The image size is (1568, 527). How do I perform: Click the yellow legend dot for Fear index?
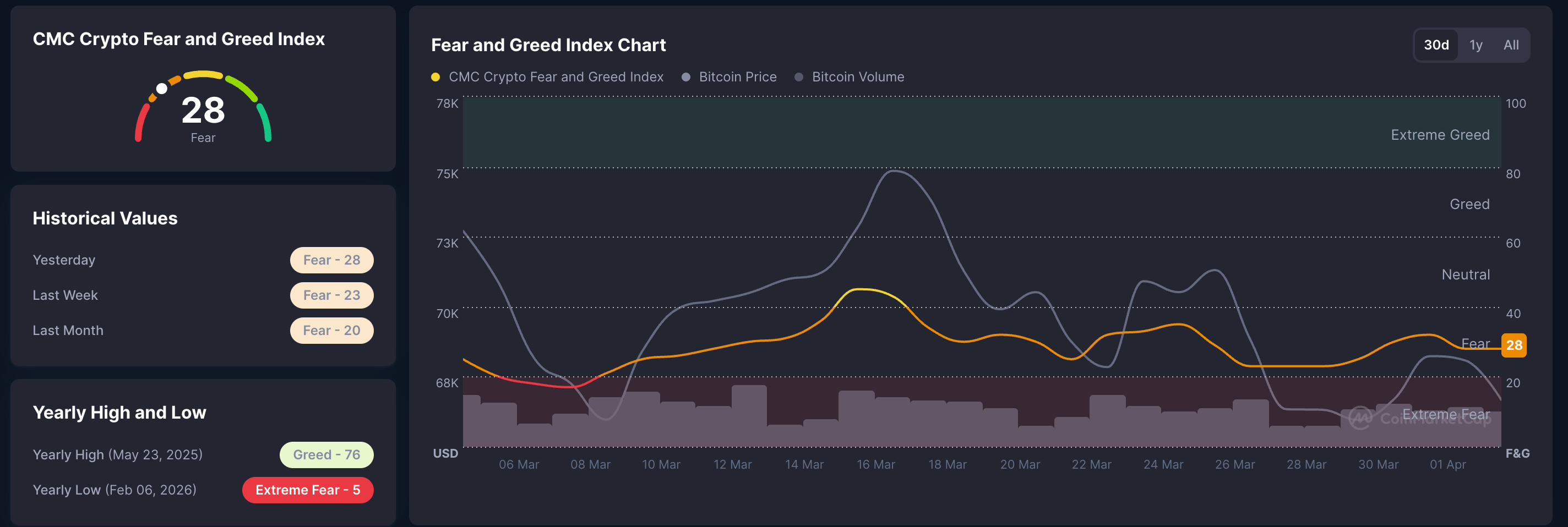tap(435, 77)
